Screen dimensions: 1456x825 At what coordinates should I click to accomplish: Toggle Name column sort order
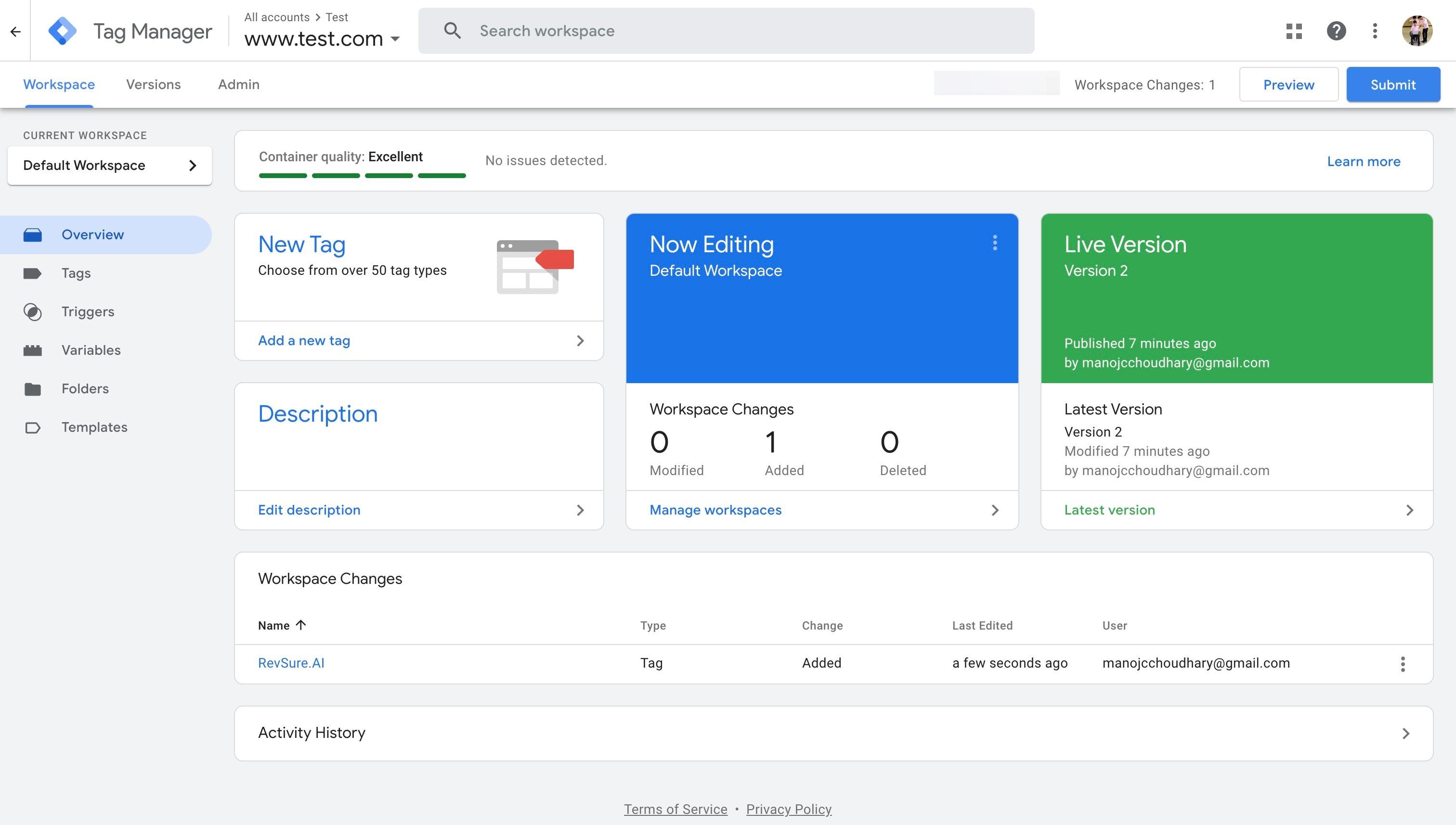tap(282, 626)
